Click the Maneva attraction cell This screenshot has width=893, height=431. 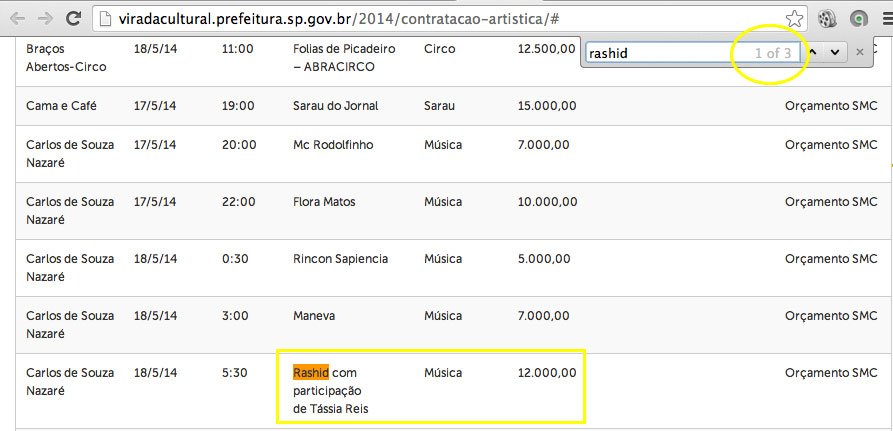pos(314,316)
